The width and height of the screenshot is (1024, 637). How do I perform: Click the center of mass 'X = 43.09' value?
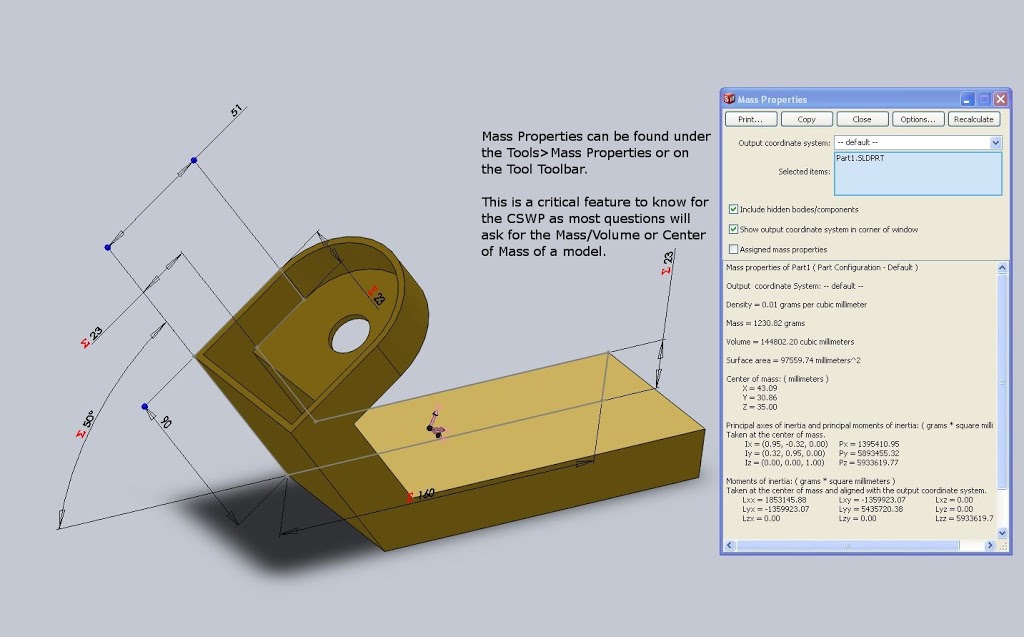click(x=760, y=388)
